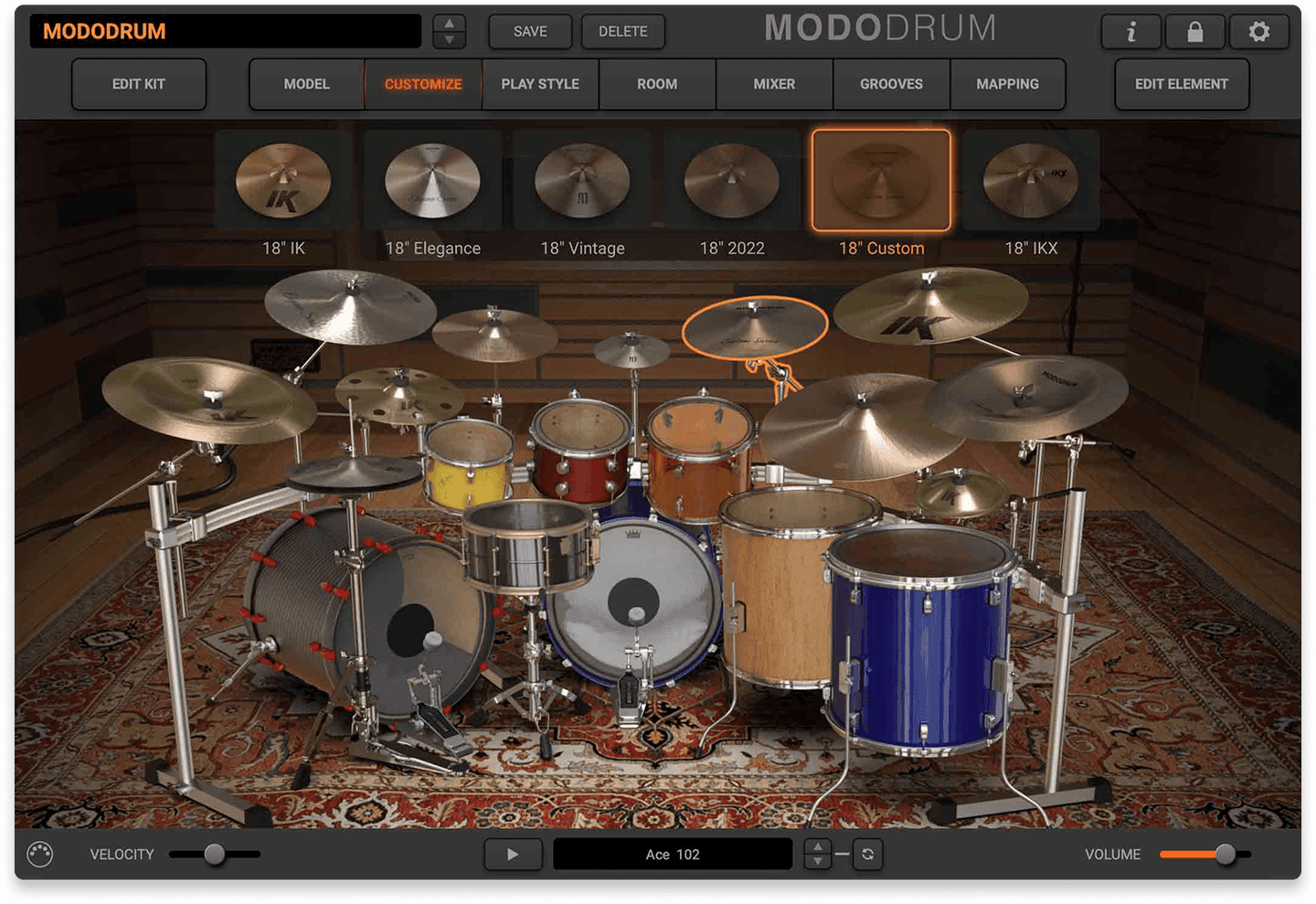Toggle the interface lock icon
1316x904 pixels.
[x=1194, y=31]
